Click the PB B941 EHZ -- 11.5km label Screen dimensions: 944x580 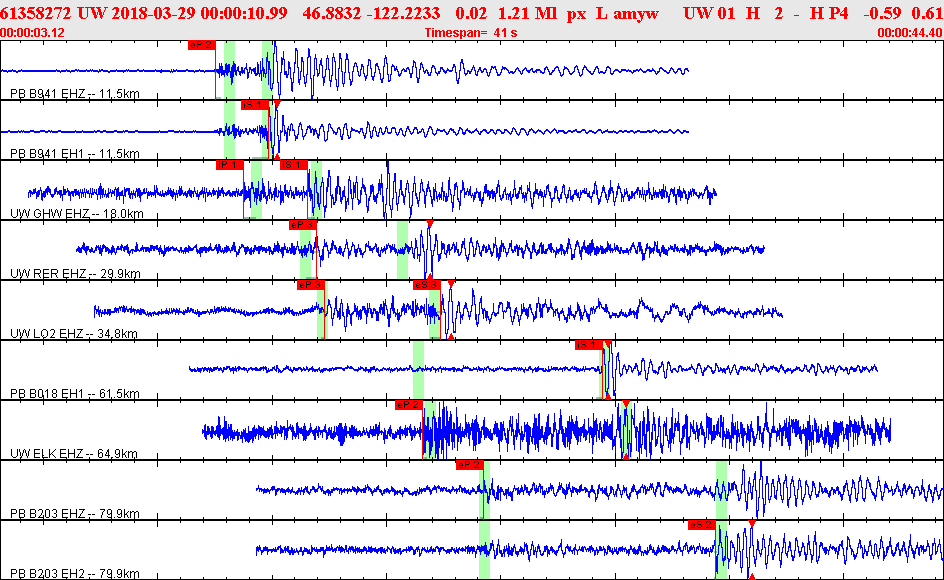coord(75,94)
